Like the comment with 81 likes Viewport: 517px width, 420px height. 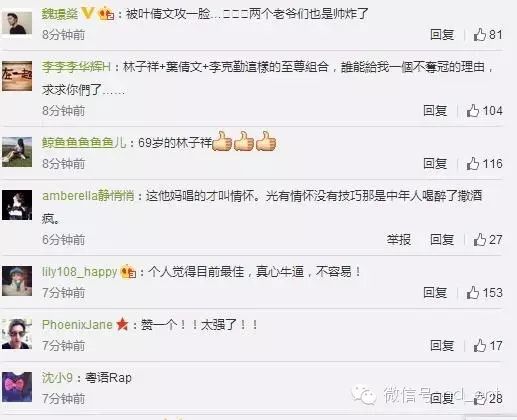[x=480, y=34]
